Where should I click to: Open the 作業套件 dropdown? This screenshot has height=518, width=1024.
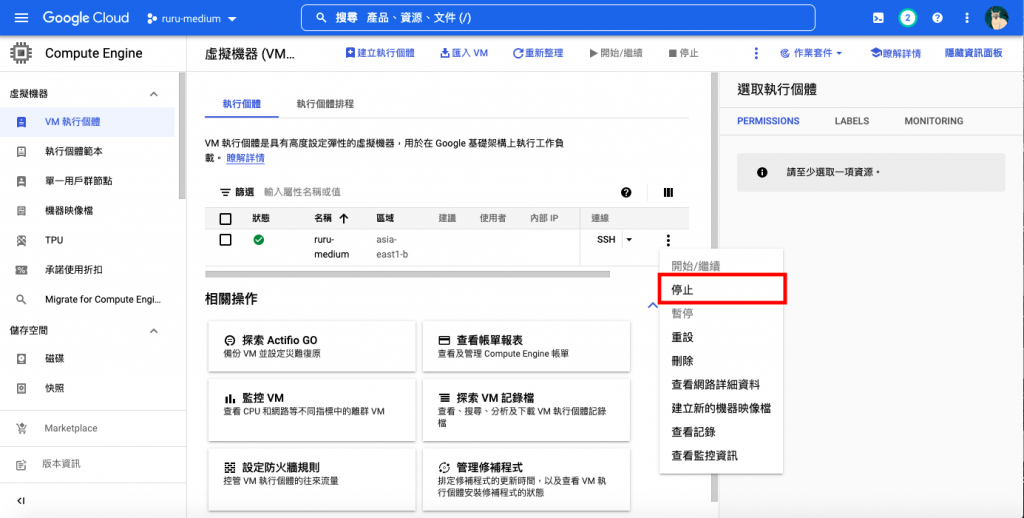click(x=811, y=53)
